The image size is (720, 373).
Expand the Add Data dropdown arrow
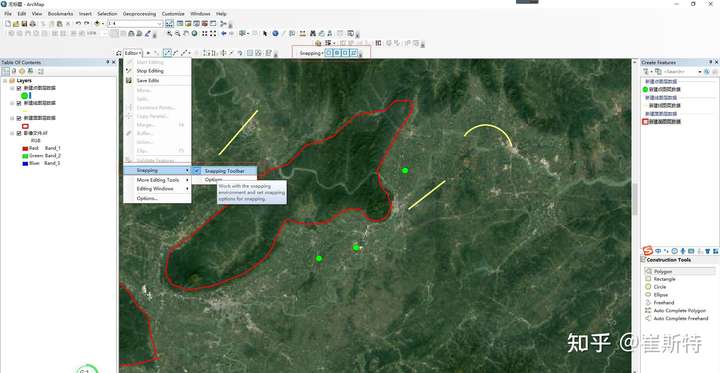point(103,23)
